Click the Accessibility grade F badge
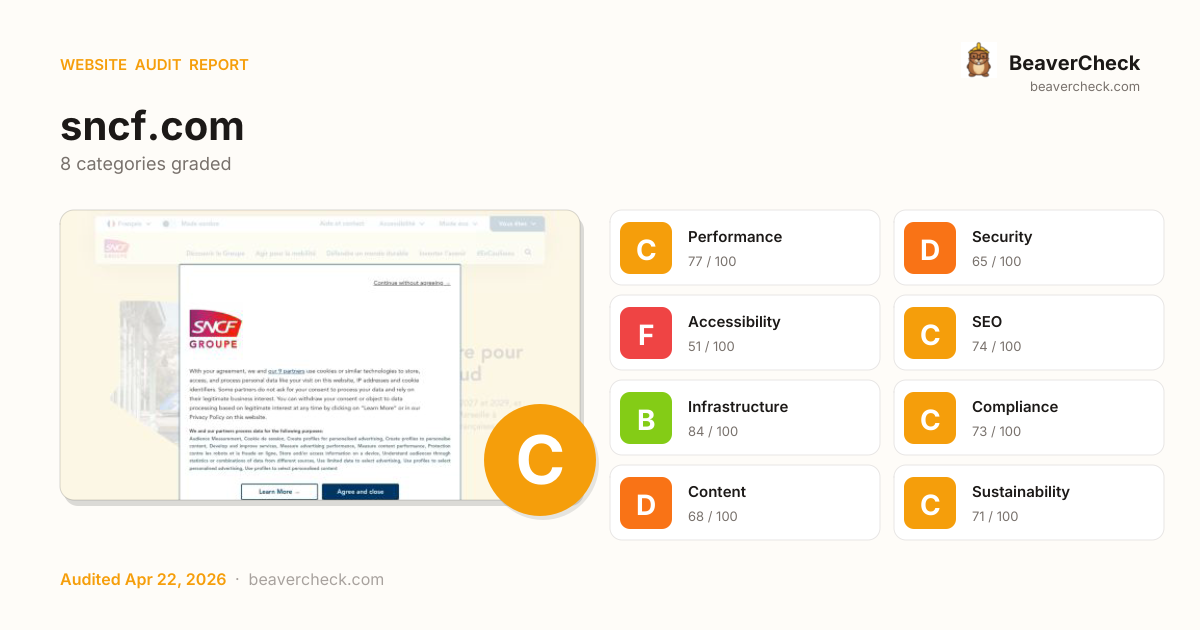This screenshot has width=1200, height=630. click(646, 333)
